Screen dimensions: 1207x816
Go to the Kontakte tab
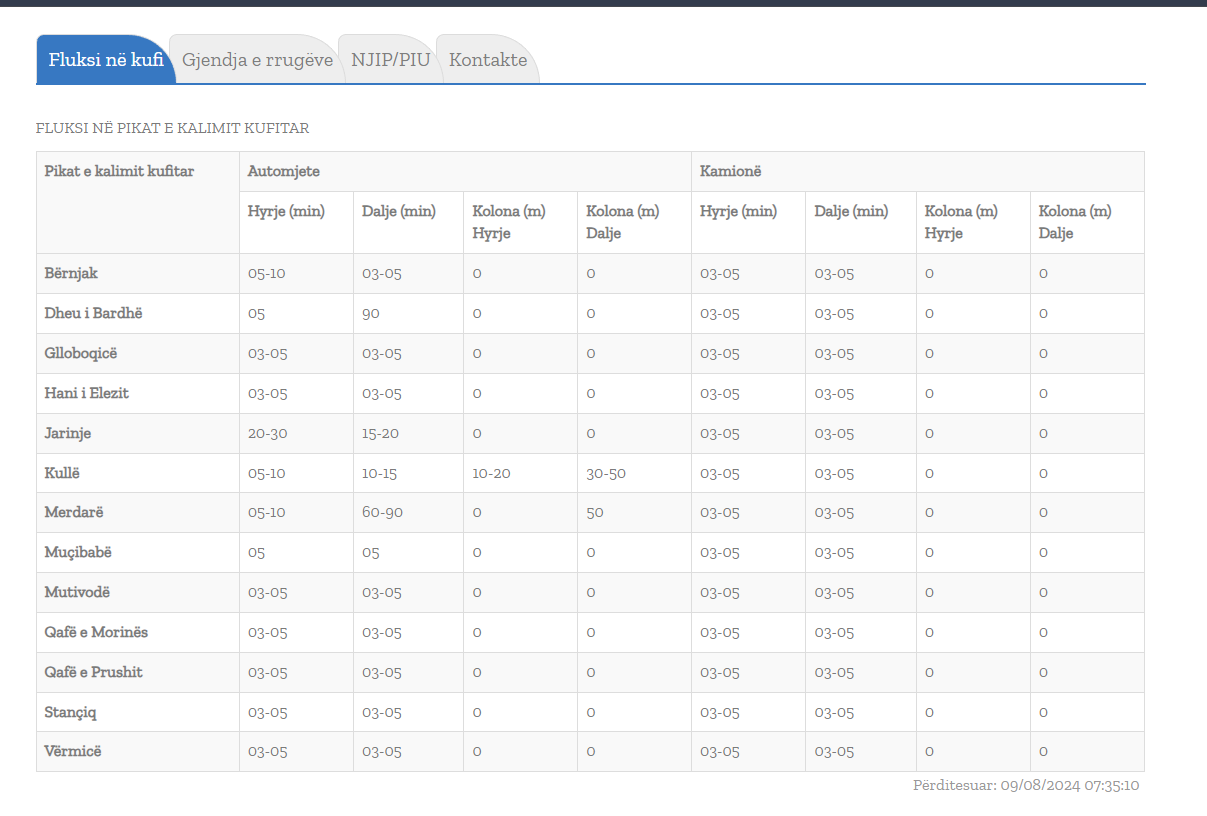coord(488,60)
